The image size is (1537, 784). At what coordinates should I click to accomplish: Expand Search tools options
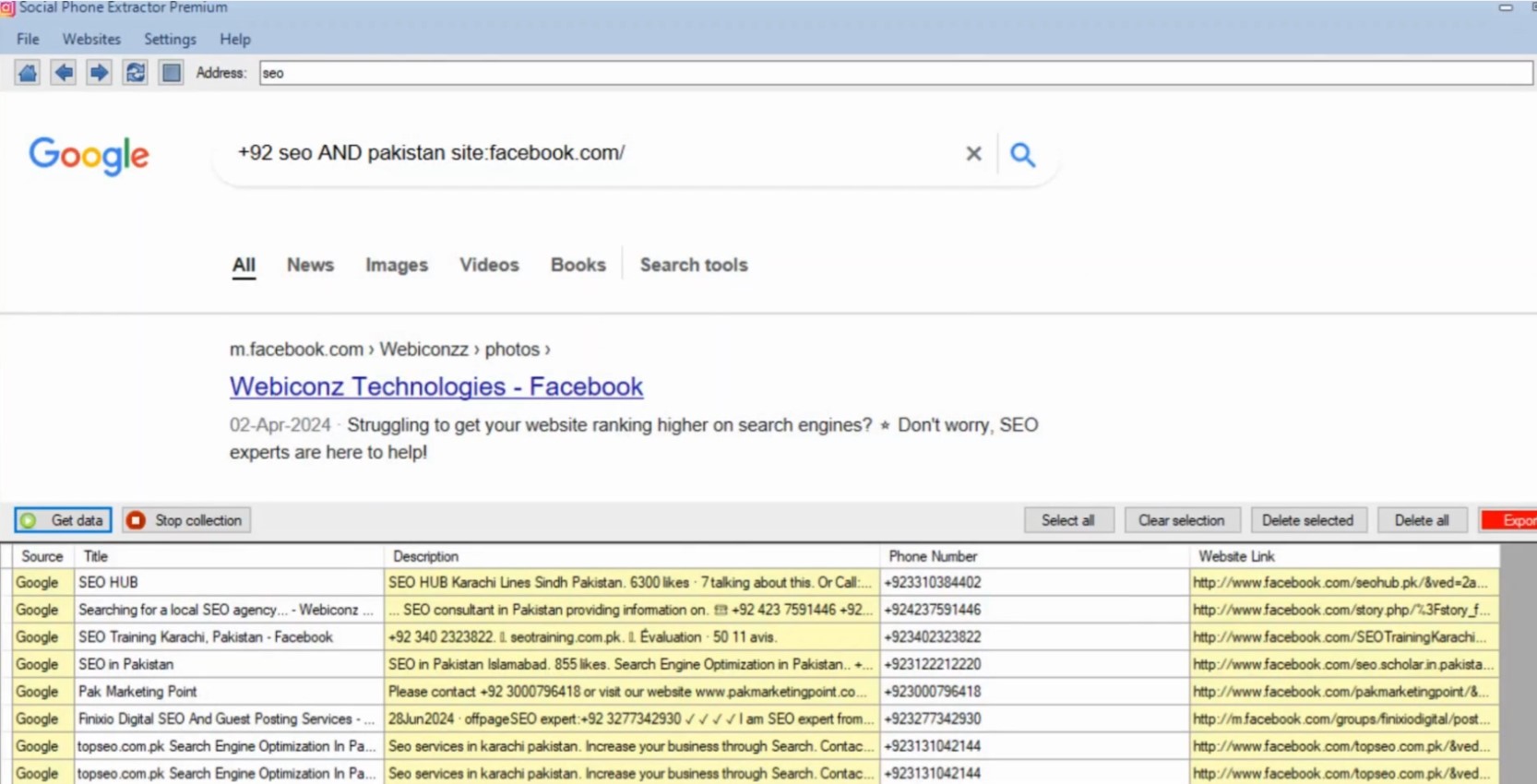[x=694, y=265]
